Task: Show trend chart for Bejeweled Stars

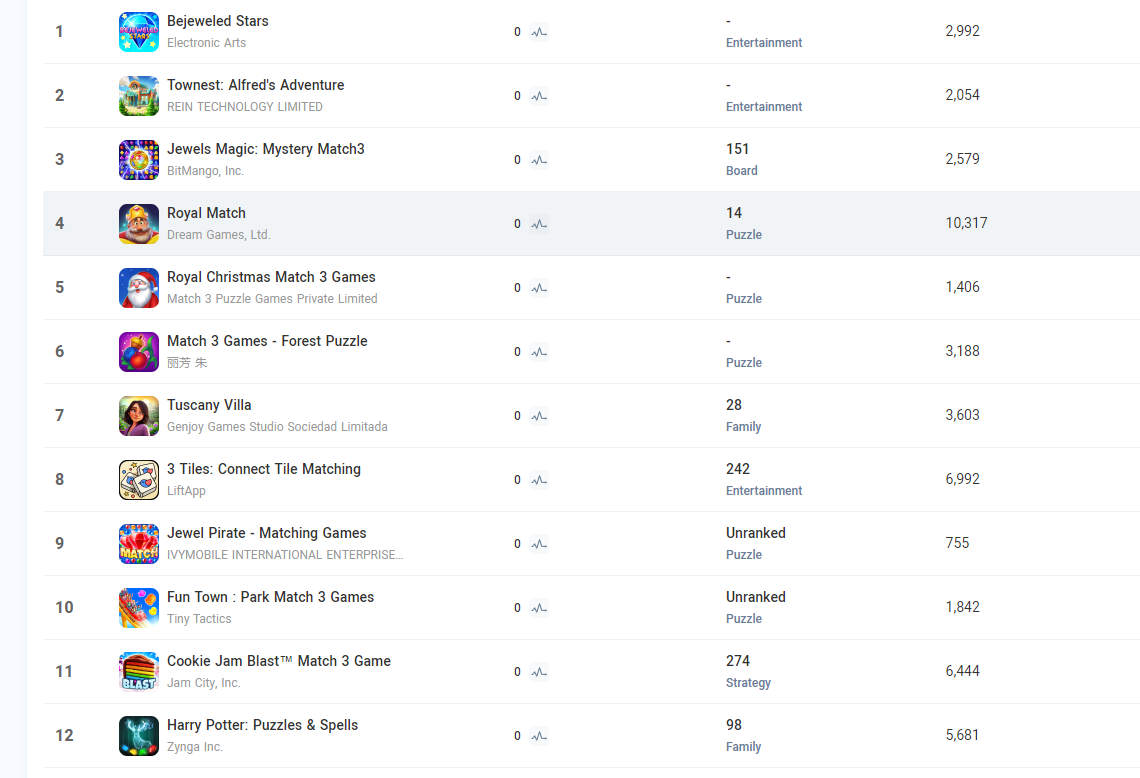Action: pyautogui.click(x=539, y=32)
